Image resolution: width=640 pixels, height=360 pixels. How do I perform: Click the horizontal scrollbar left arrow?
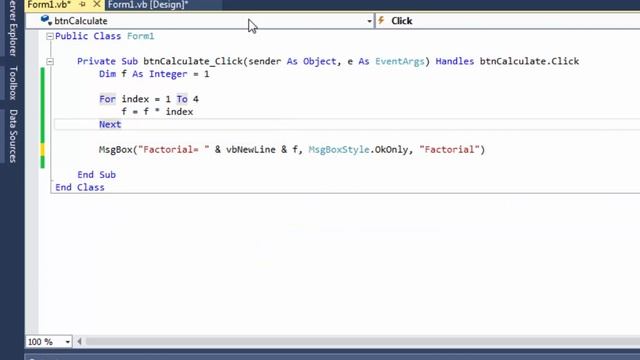point(79,341)
